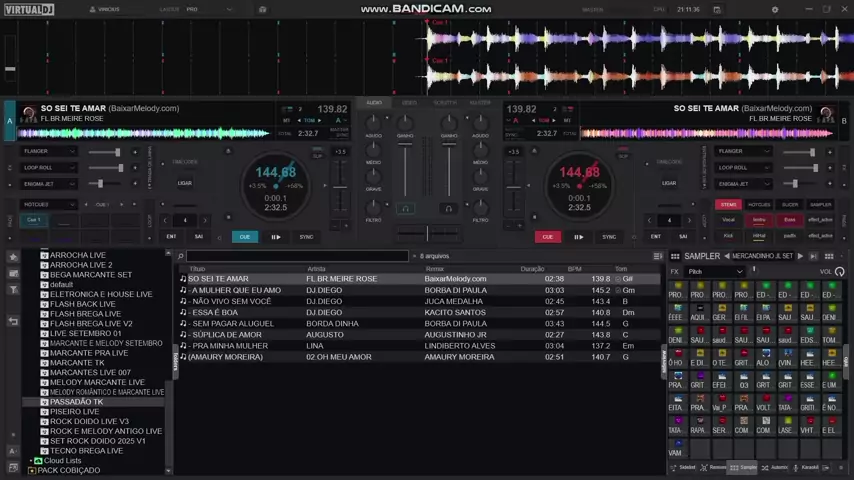Click the left deck headphone cue icon
This screenshot has width=854, height=480.
[x=405, y=208]
